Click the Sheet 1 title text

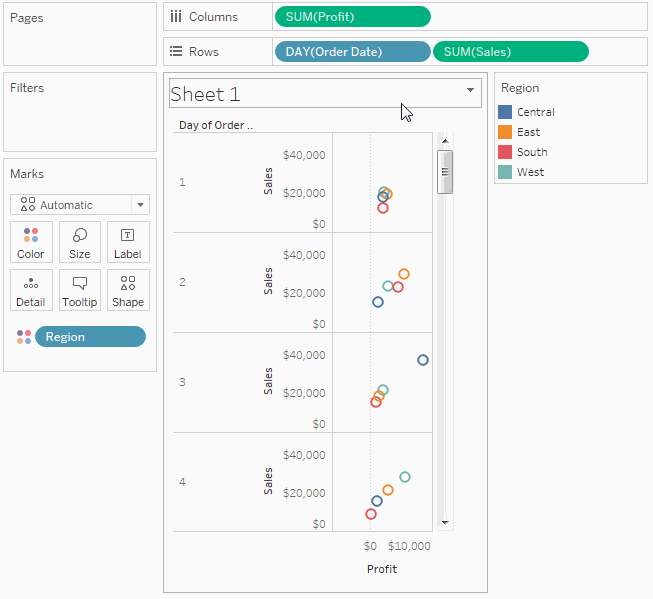click(x=205, y=94)
